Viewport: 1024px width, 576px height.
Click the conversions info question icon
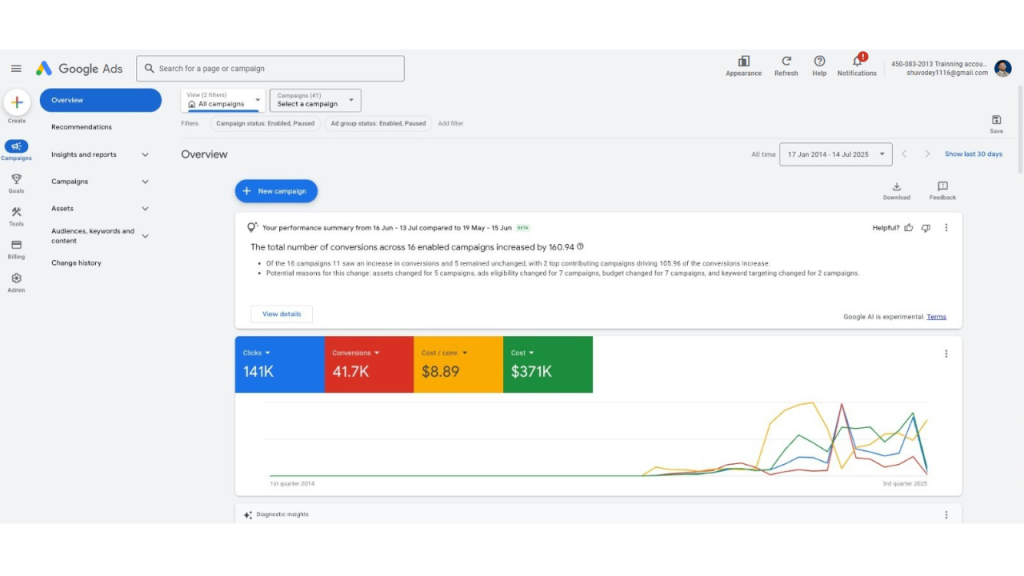[x=580, y=247]
